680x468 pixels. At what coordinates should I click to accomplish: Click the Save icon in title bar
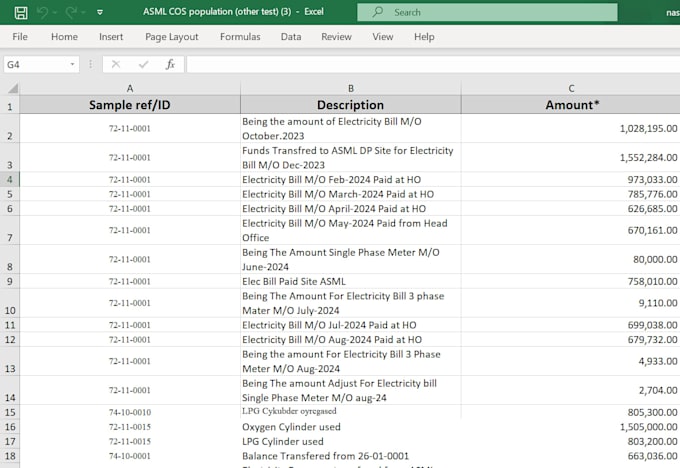point(21,13)
